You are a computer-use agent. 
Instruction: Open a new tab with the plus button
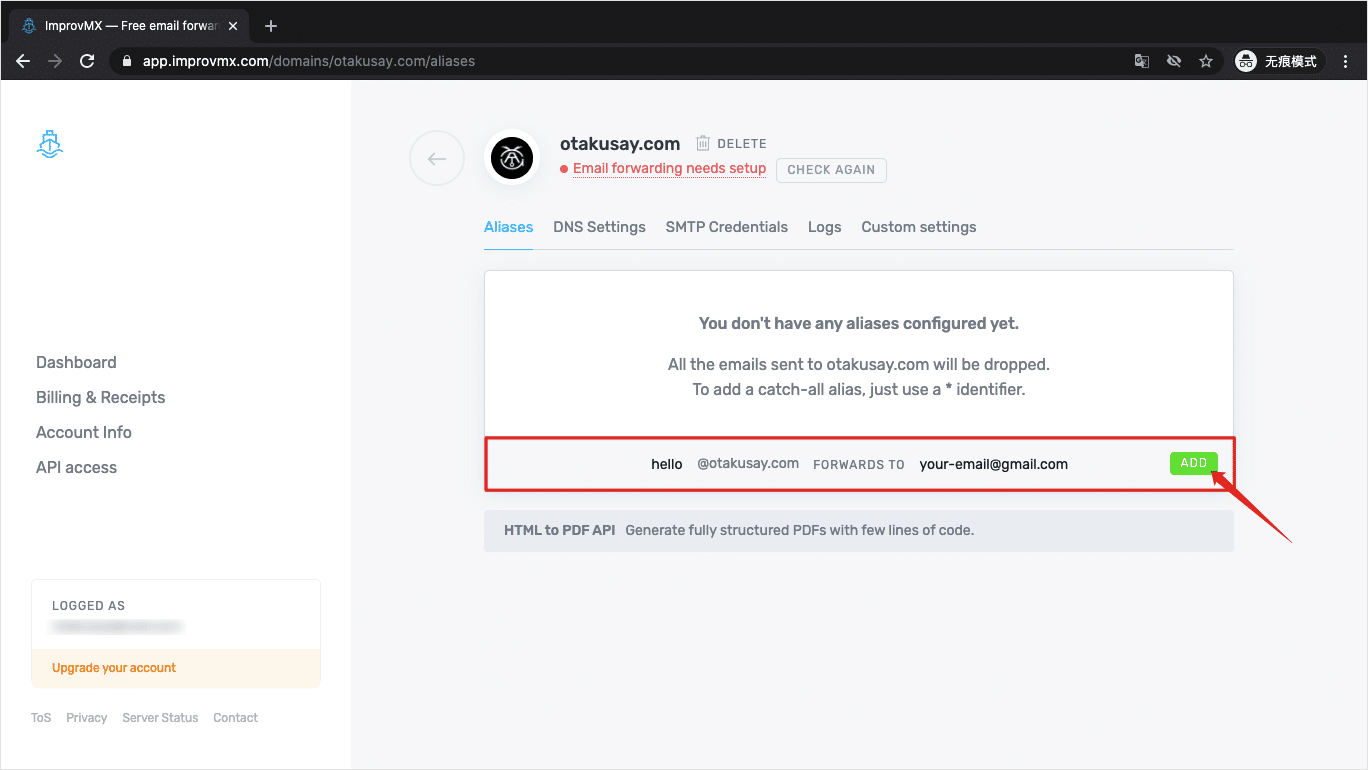271,26
